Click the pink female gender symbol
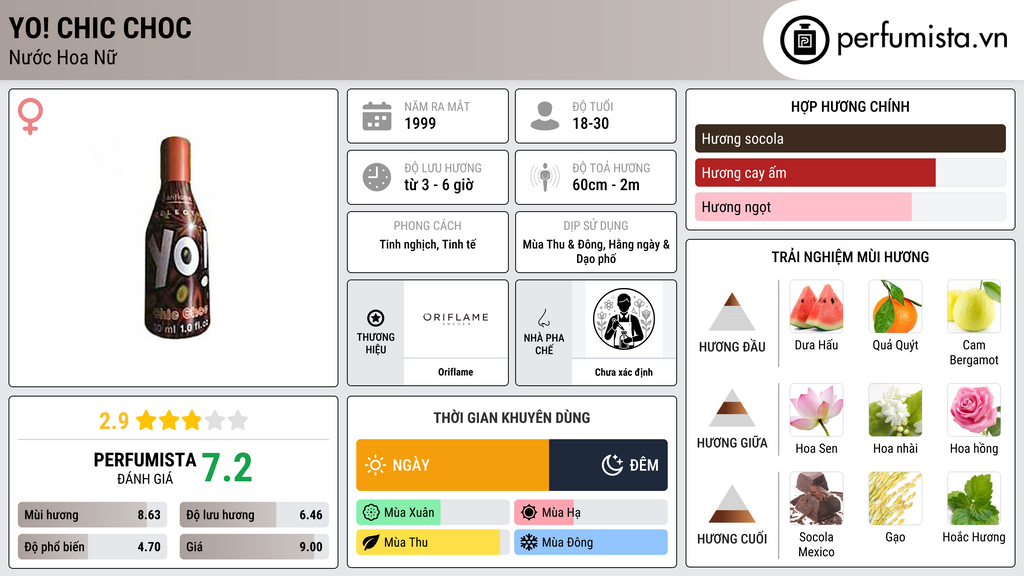Viewport: 1024px width, 576px height. [30, 116]
